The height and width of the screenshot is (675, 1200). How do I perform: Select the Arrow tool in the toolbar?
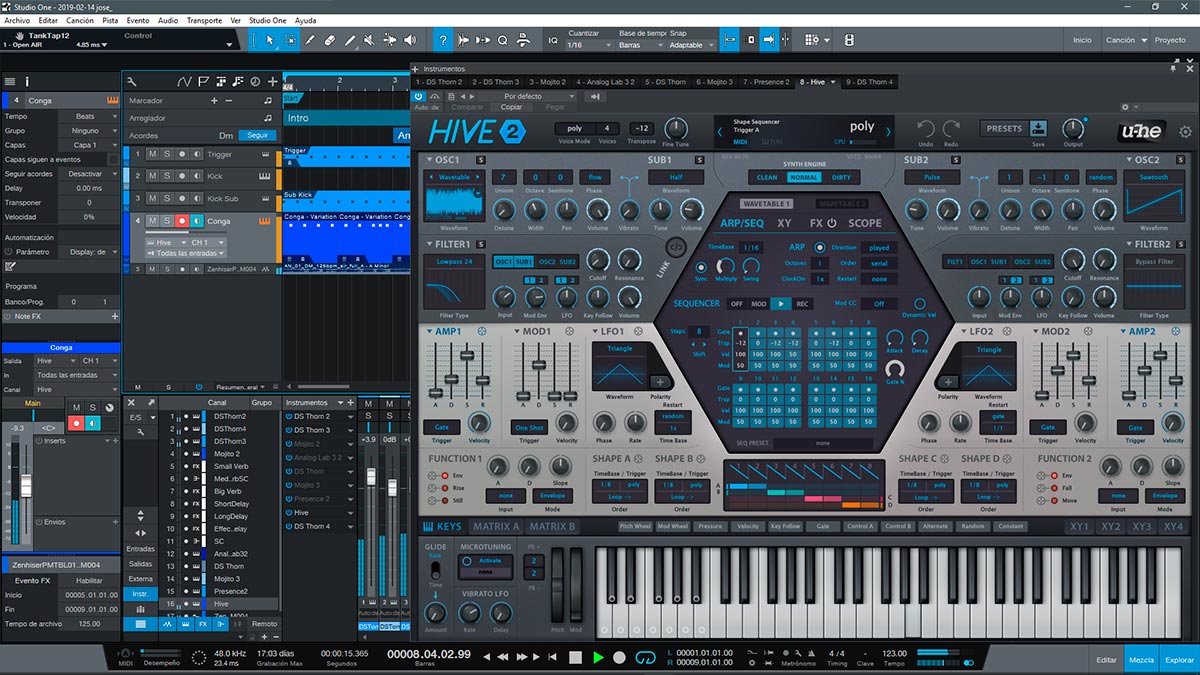pos(269,40)
